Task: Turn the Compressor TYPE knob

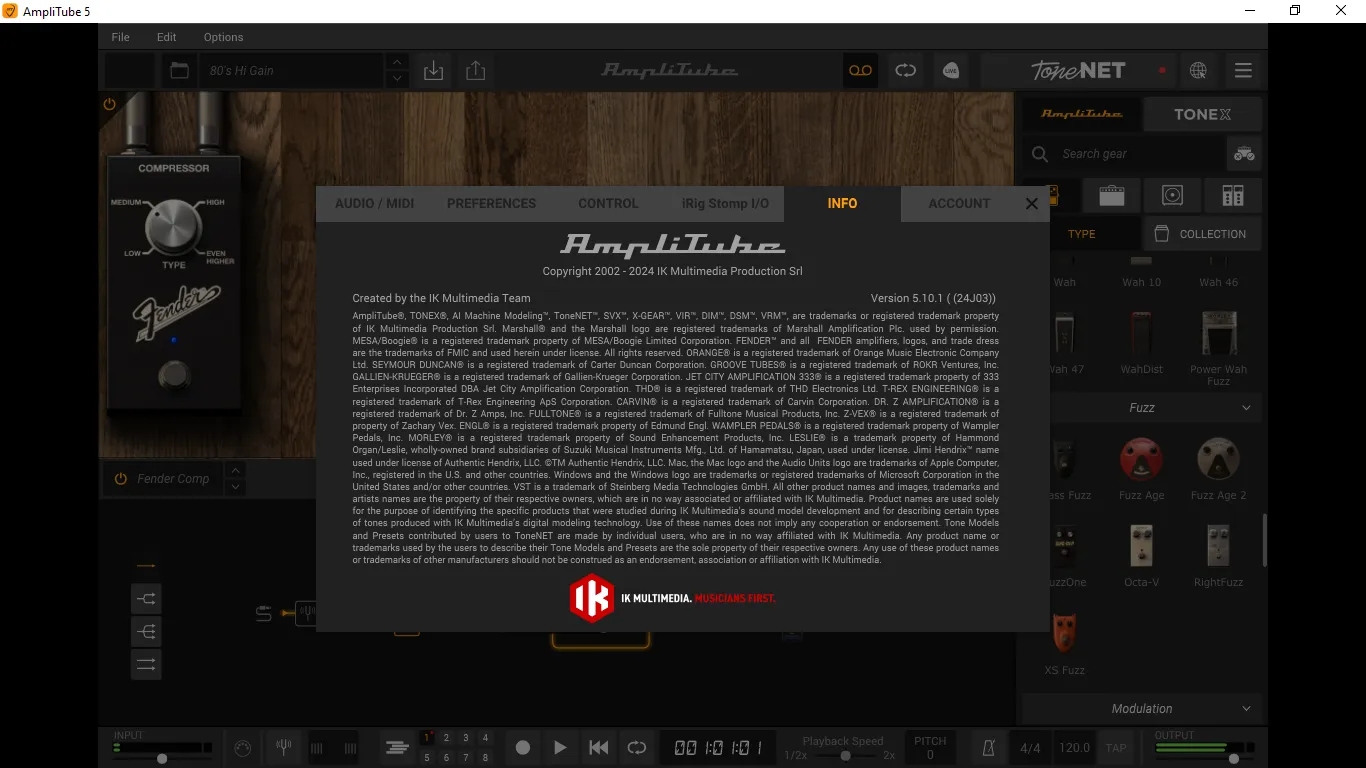Action: 174,228
